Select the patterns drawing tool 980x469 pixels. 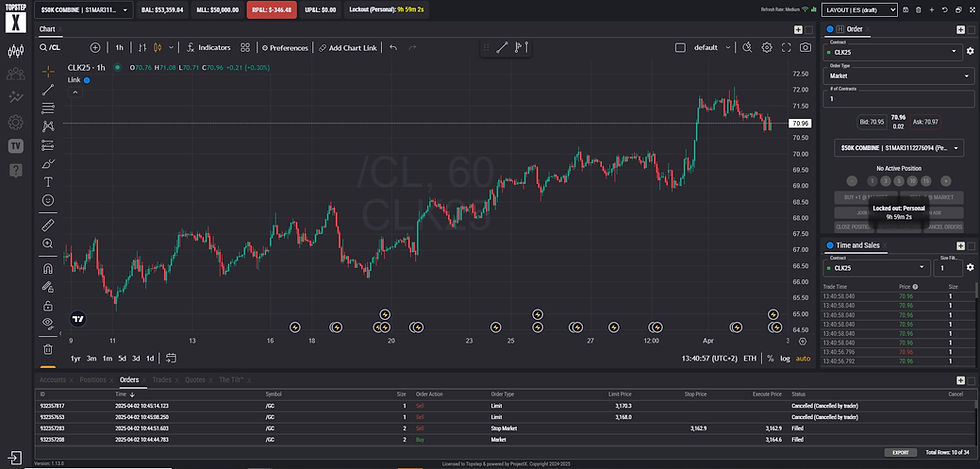48,126
